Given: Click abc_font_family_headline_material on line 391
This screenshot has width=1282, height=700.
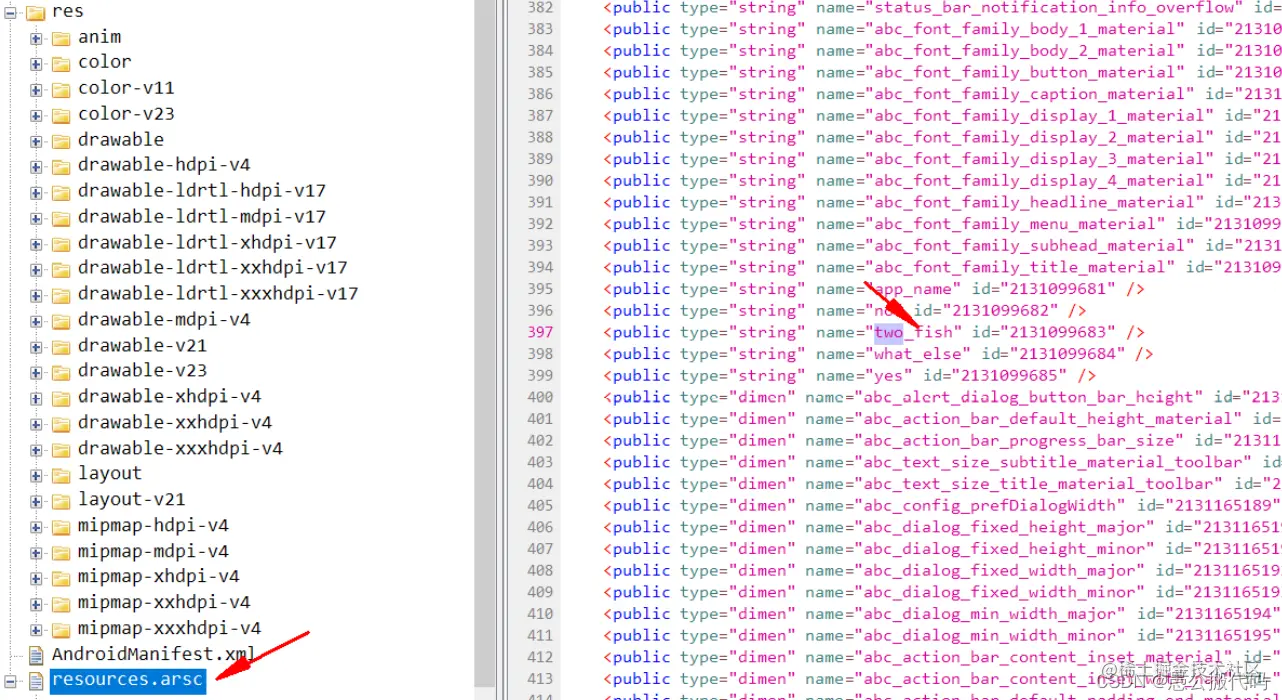Looking at the screenshot, I should coord(1034,202).
